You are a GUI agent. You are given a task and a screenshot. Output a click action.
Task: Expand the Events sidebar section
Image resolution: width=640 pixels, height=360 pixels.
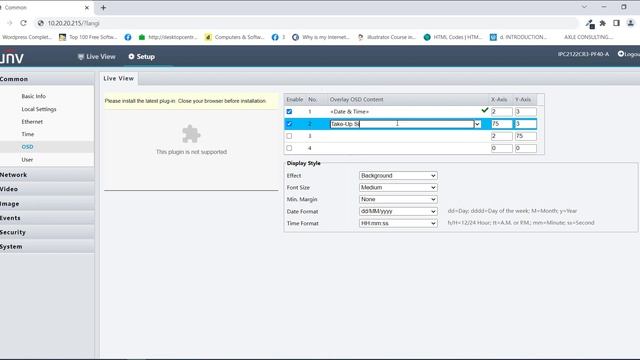(47, 218)
